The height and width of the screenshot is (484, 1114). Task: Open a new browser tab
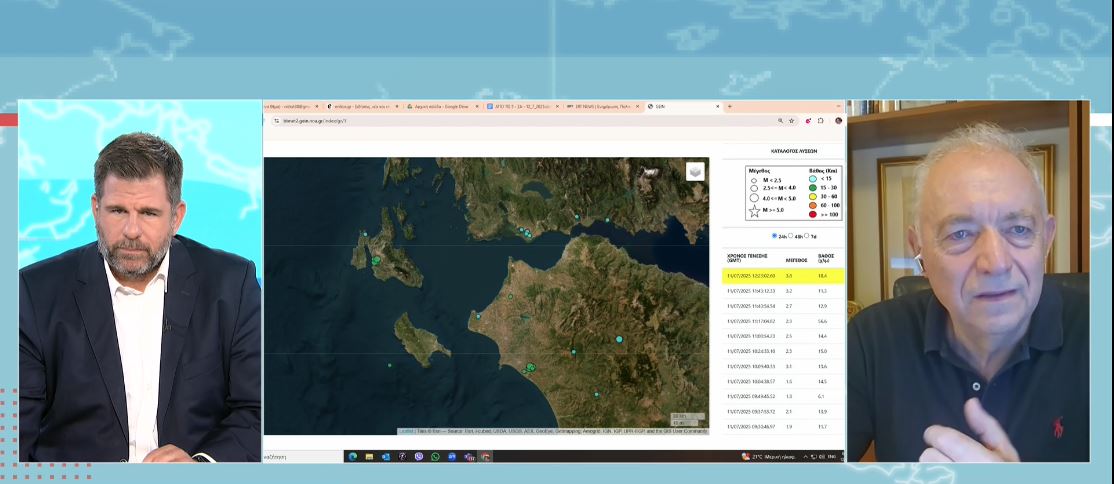tap(729, 106)
